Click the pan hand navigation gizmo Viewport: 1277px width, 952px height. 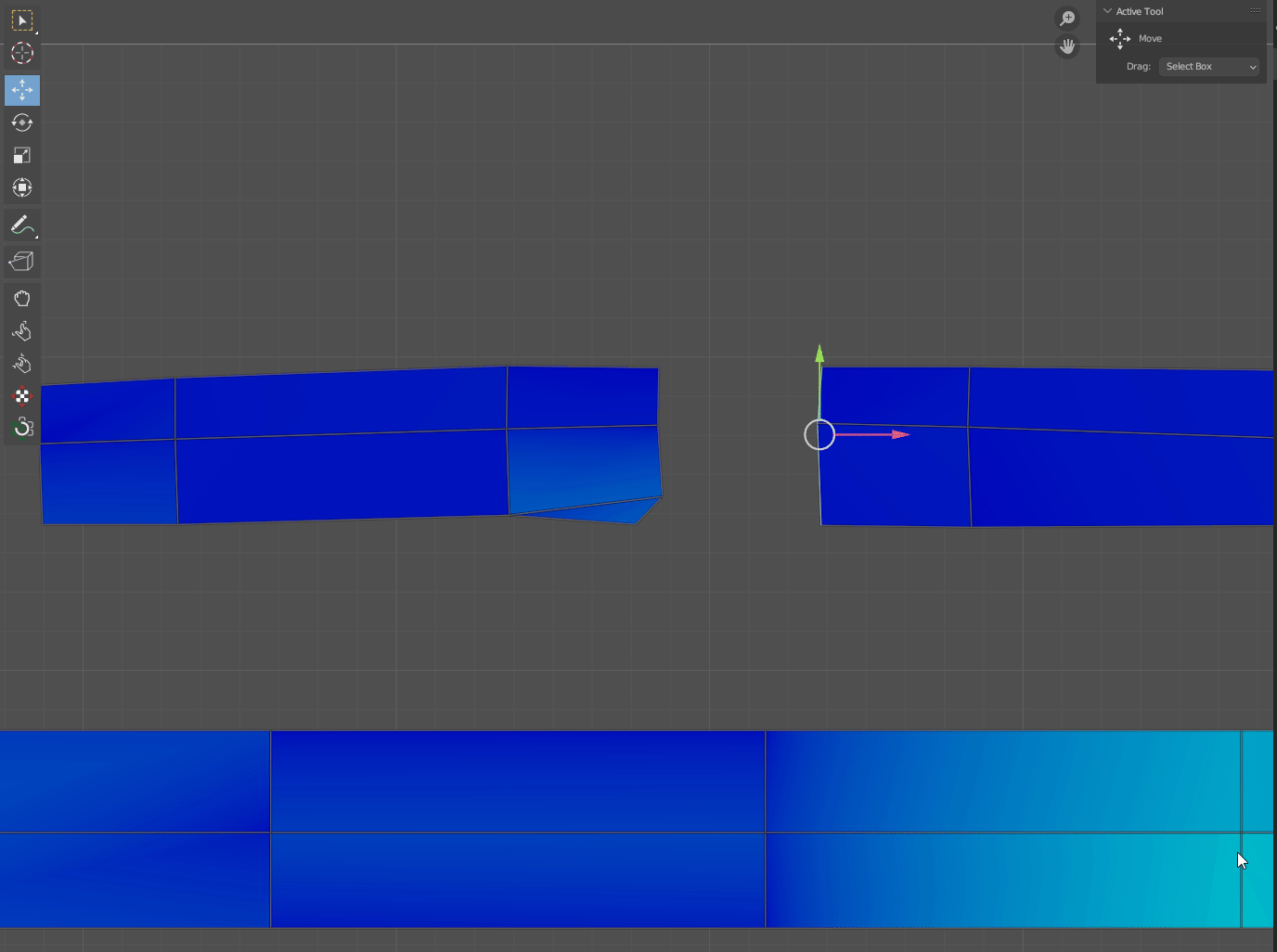1066,46
